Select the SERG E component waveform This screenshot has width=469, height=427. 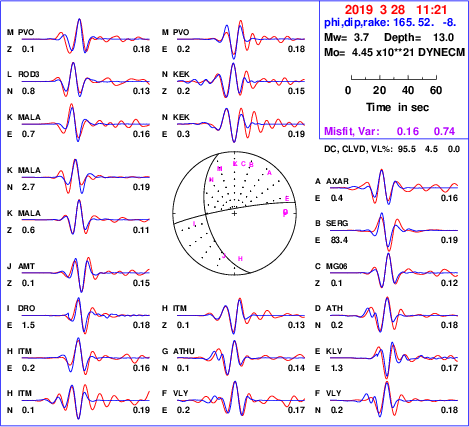394,232
